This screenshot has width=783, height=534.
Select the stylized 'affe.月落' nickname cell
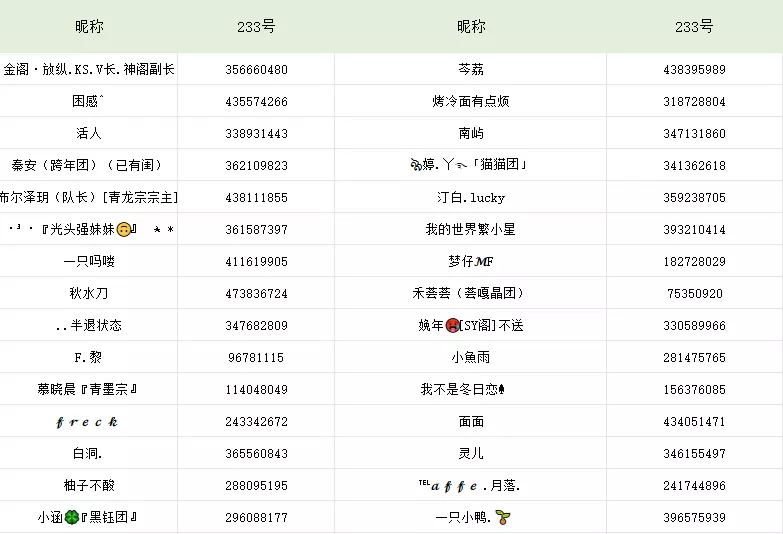point(470,486)
